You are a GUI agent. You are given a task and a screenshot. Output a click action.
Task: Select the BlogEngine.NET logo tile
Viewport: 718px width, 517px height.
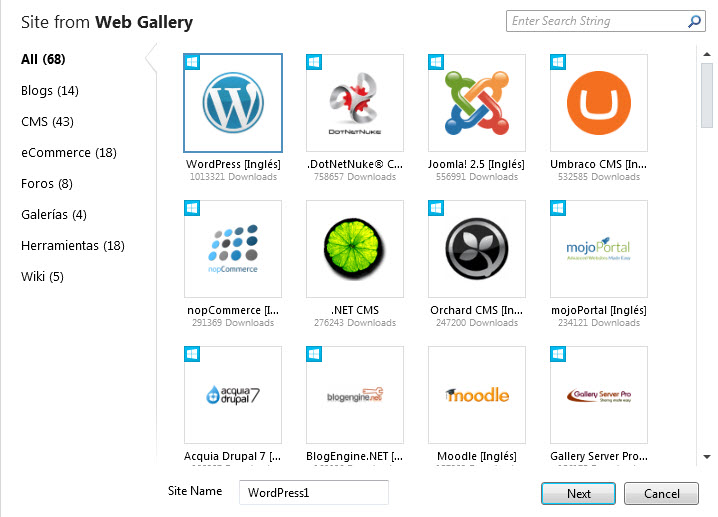click(x=355, y=395)
